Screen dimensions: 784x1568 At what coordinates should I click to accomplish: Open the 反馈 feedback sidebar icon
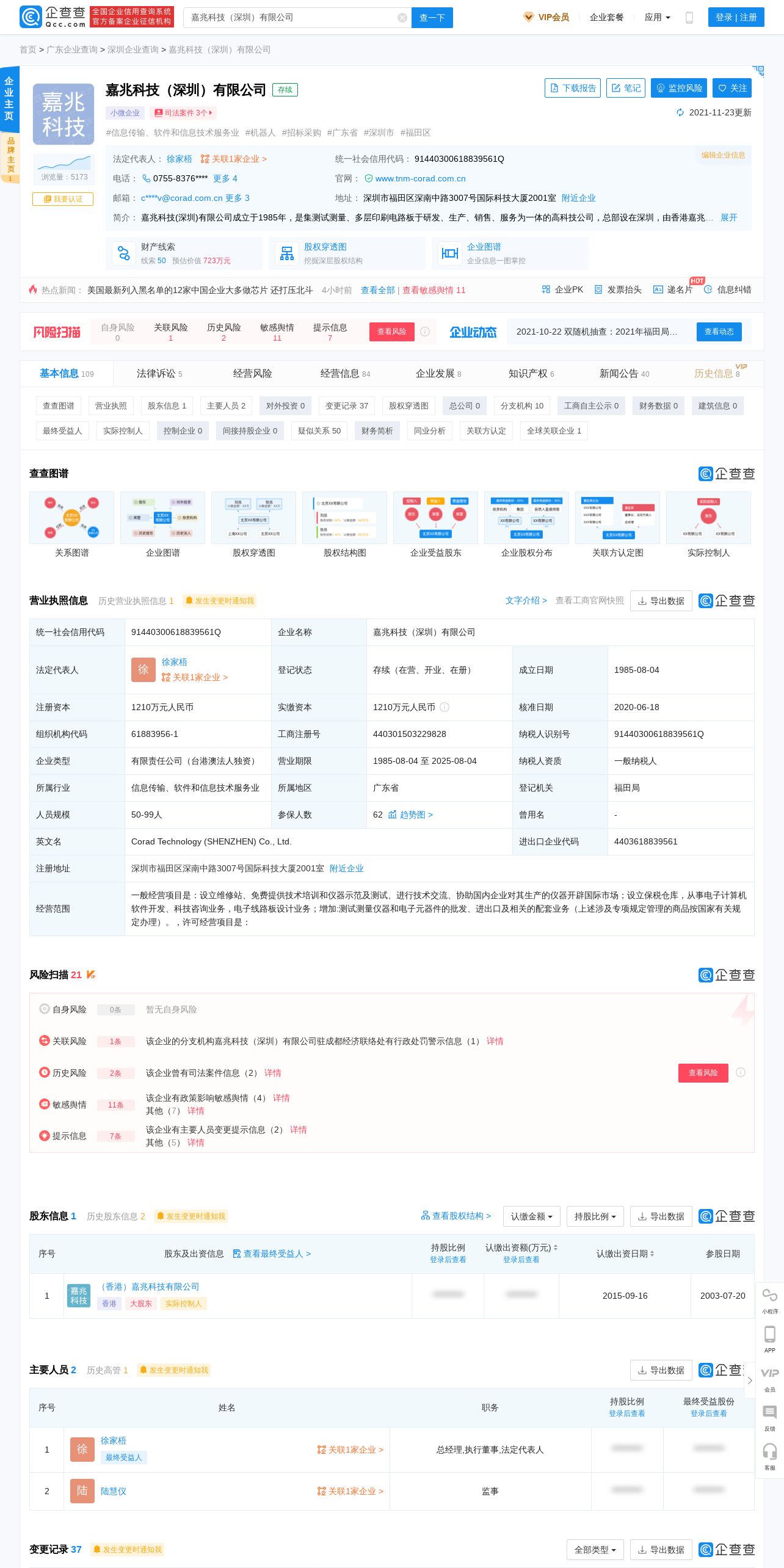pyautogui.click(x=770, y=1417)
